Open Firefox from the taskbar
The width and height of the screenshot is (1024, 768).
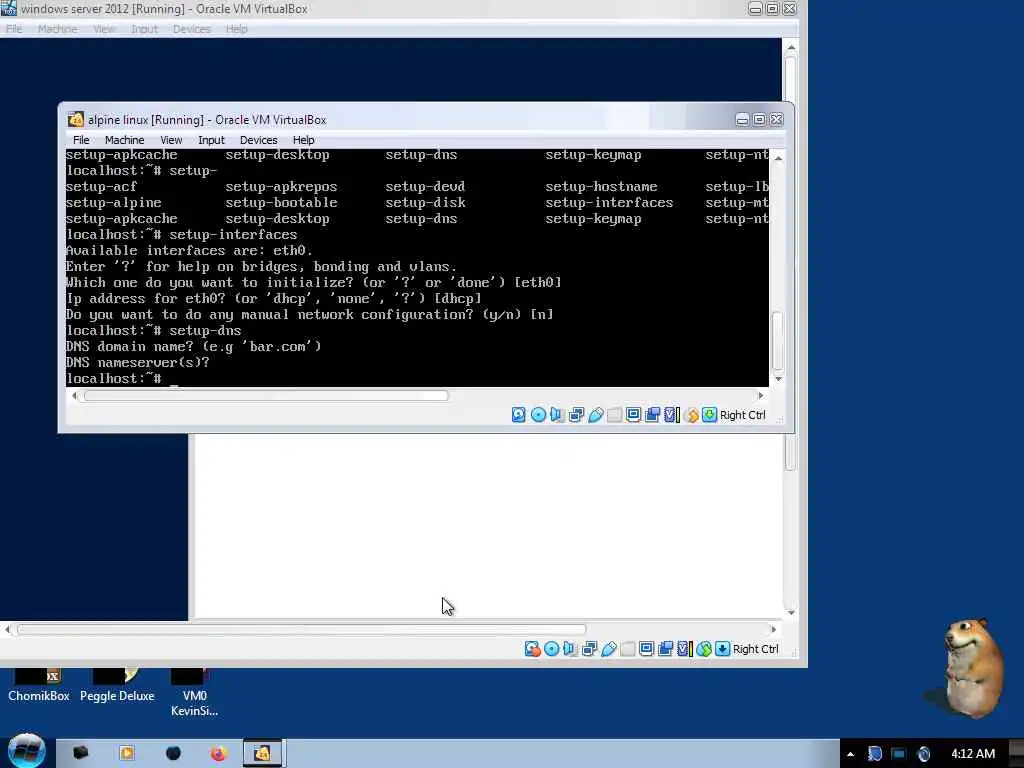218,753
